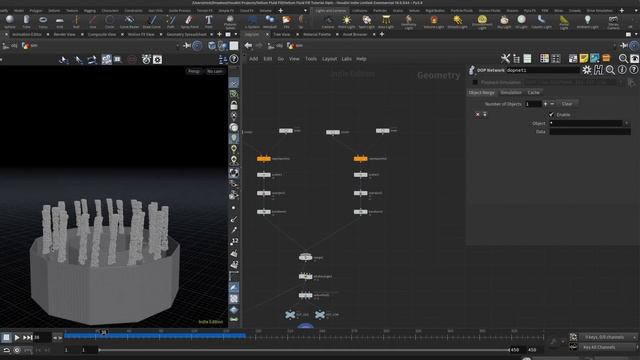Toggle the Playback Simulation checkbox

point(475,82)
